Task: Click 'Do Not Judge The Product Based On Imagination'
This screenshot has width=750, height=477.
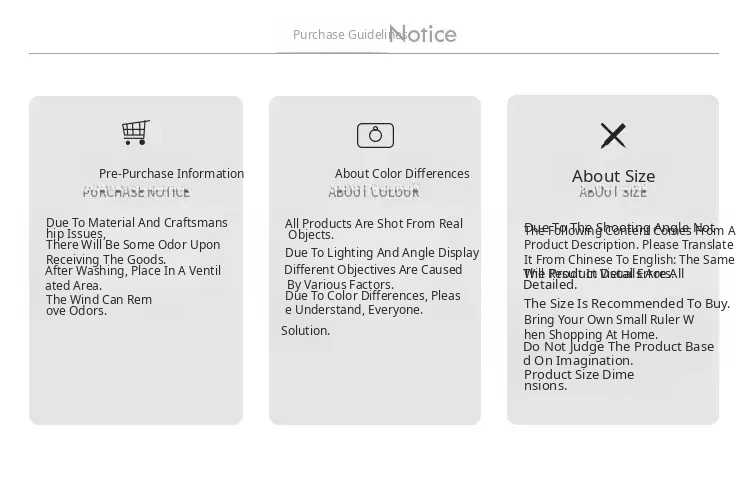Action: tap(618, 353)
